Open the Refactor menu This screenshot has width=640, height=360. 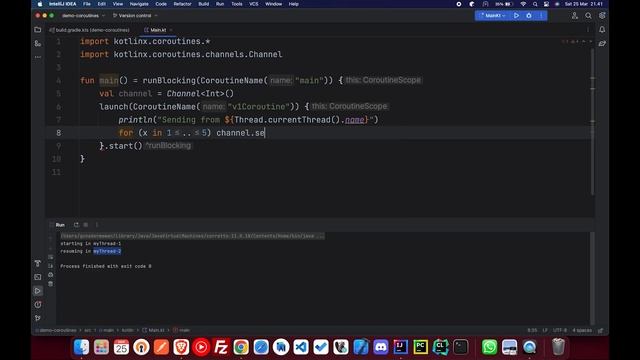(182, 4)
